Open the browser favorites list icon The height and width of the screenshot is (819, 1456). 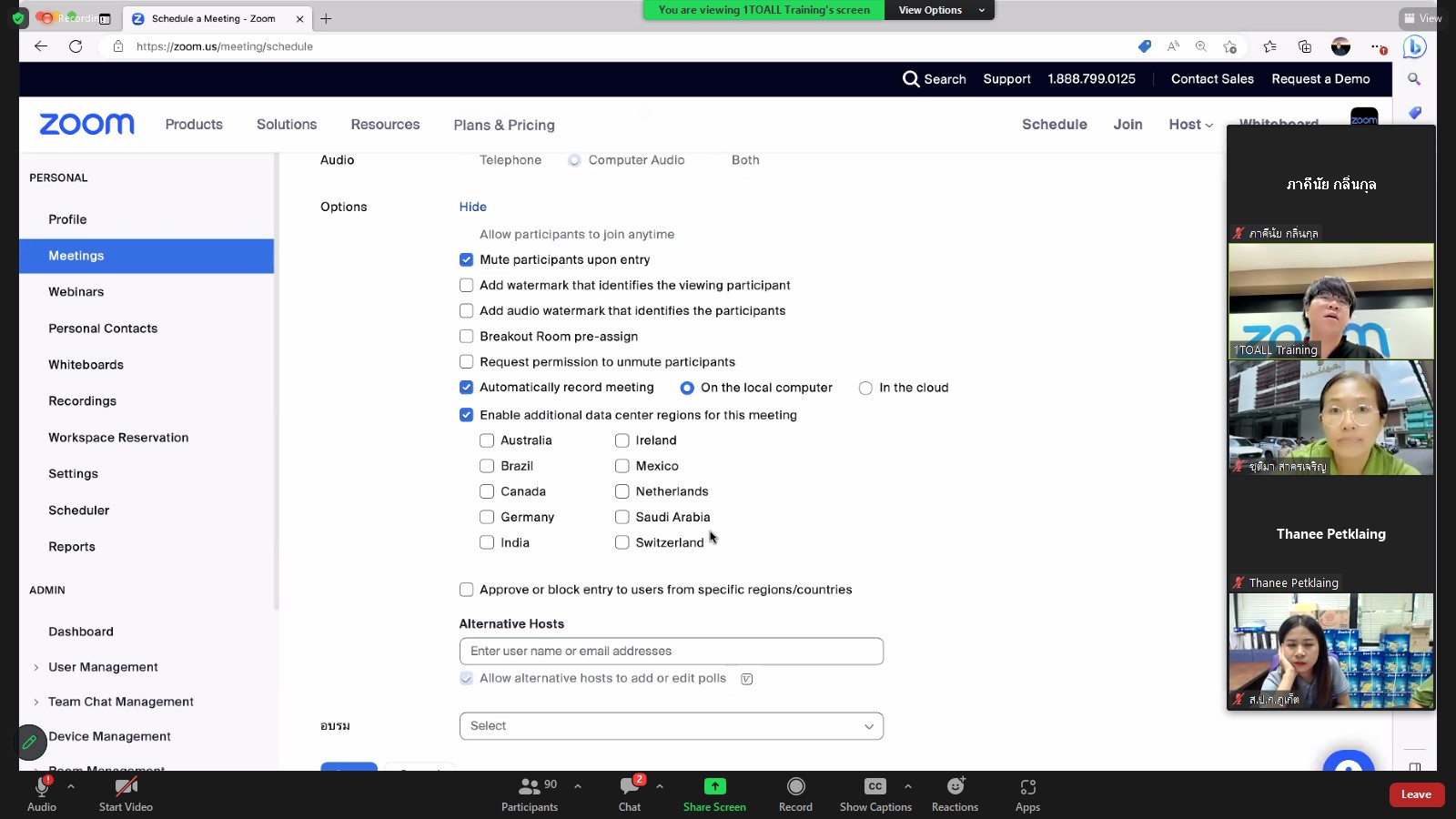click(1270, 46)
